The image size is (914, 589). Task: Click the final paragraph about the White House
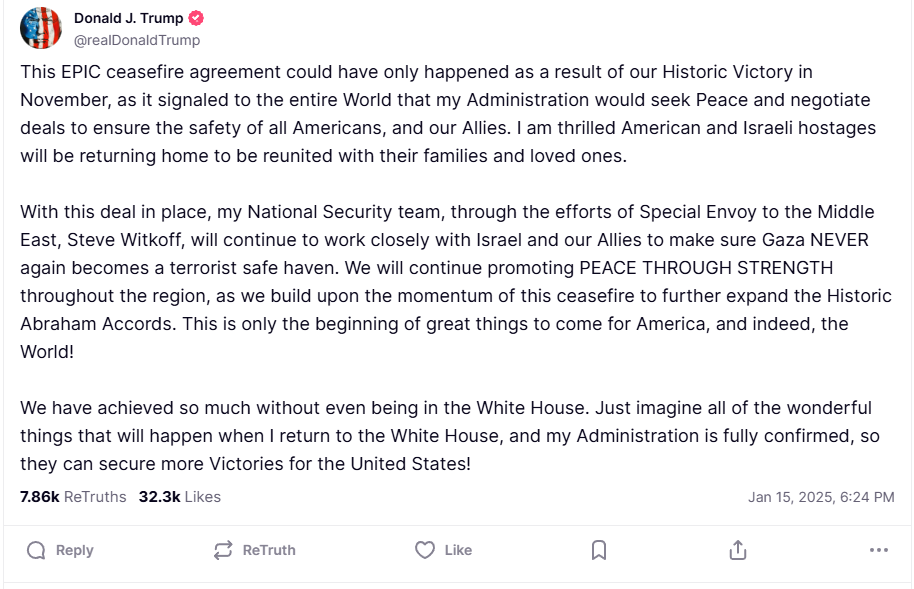(x=447, y=436)
